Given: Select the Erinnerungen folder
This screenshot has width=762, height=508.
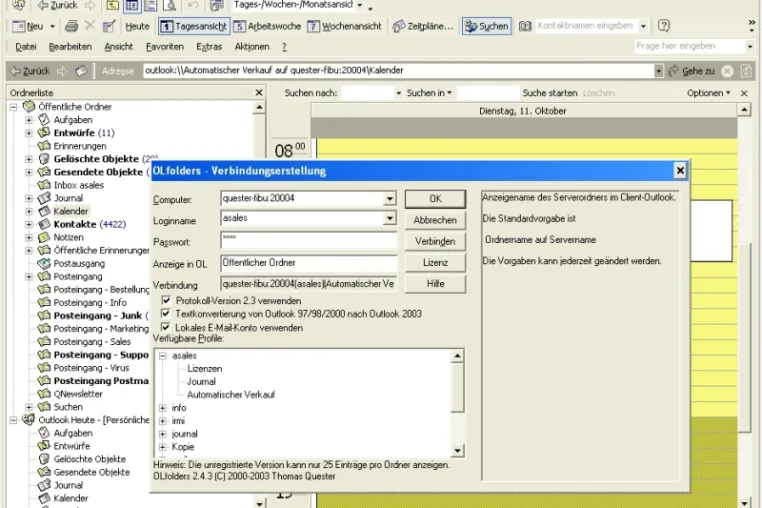Looking at the screenshot, I should point(80,146).
